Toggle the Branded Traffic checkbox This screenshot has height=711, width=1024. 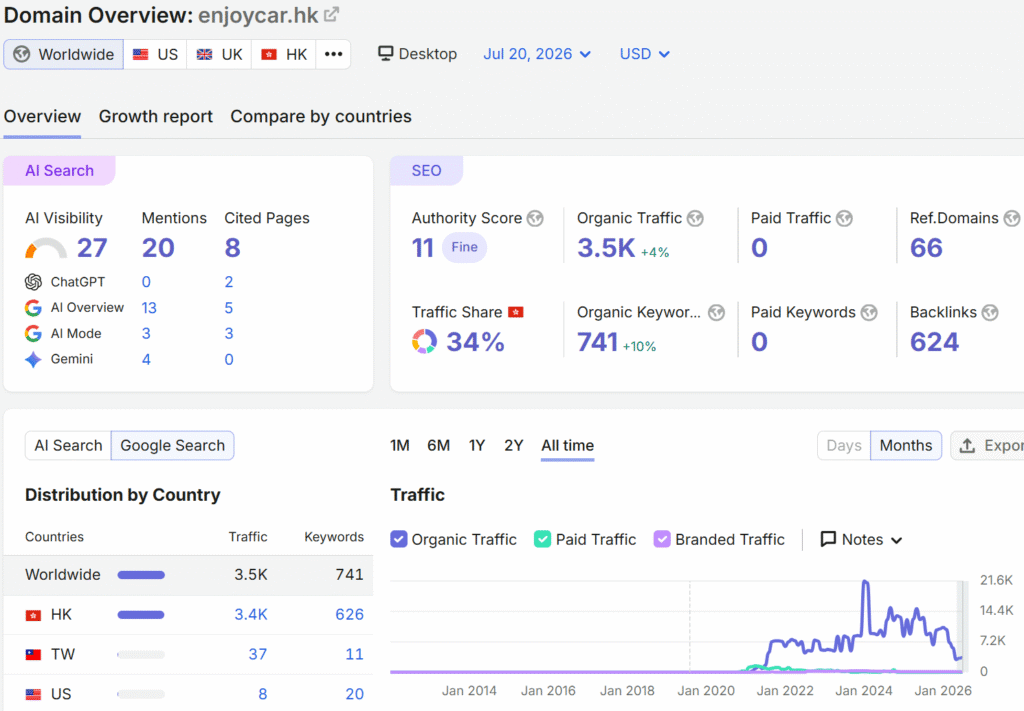662,539
